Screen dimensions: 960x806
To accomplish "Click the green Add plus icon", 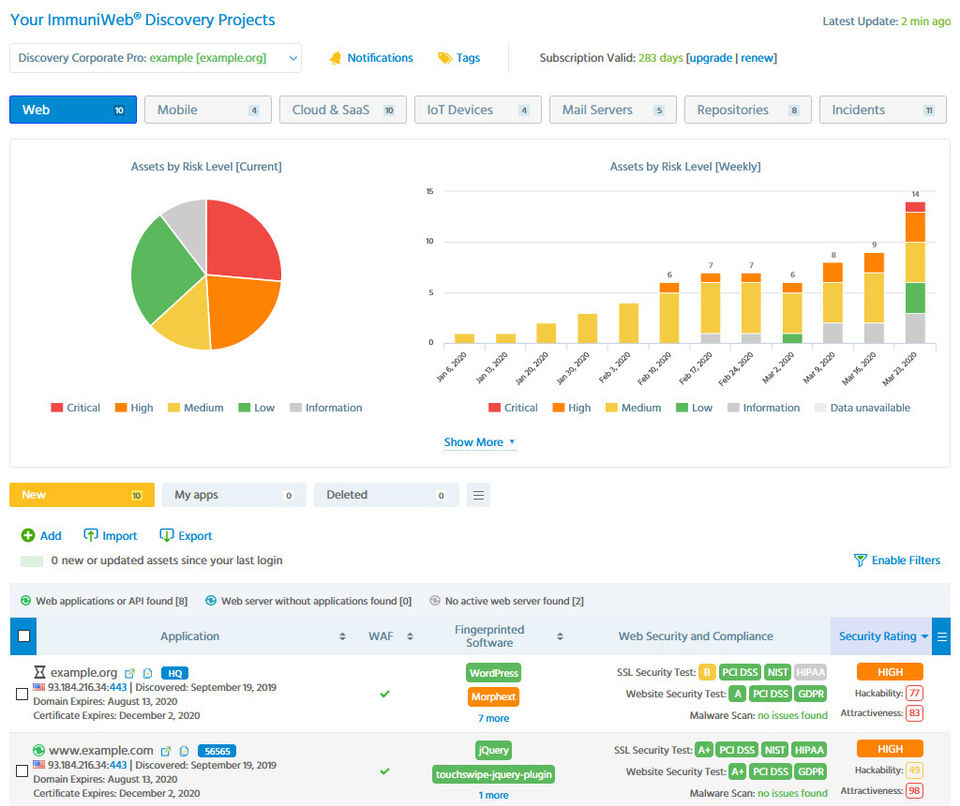I will tap(28, 535).
